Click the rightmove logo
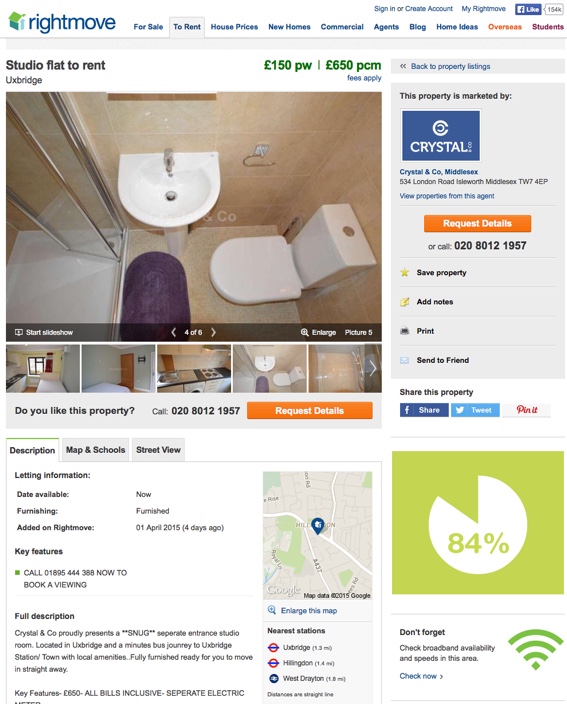 [x=62, y=22]
